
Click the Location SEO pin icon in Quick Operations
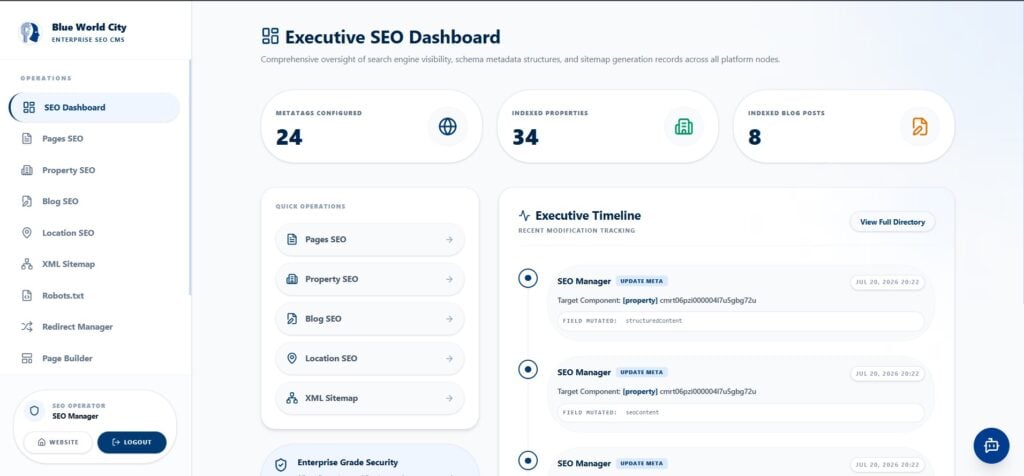point(292,358)
